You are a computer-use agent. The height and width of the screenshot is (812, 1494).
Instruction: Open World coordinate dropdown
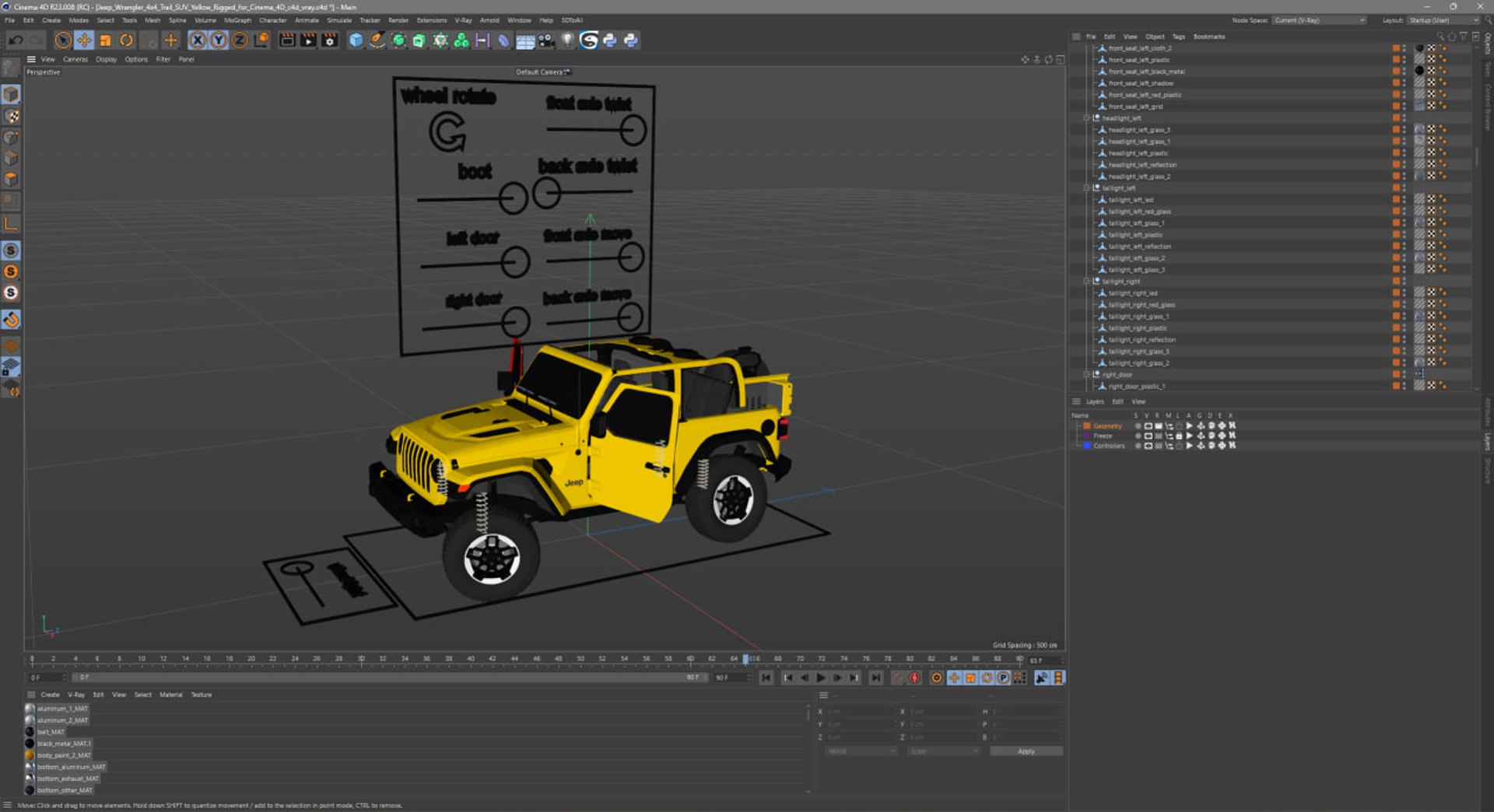coord(861,751)
